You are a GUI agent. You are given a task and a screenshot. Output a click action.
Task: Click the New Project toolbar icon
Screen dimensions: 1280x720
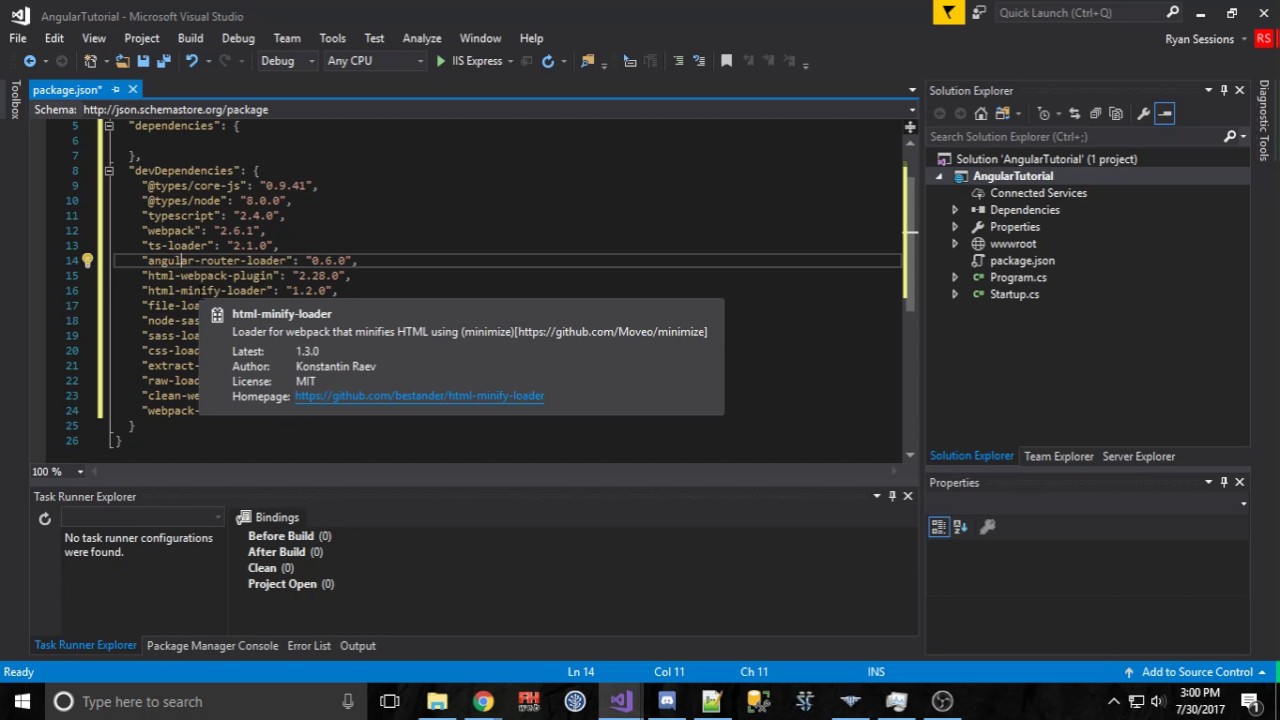90,61
